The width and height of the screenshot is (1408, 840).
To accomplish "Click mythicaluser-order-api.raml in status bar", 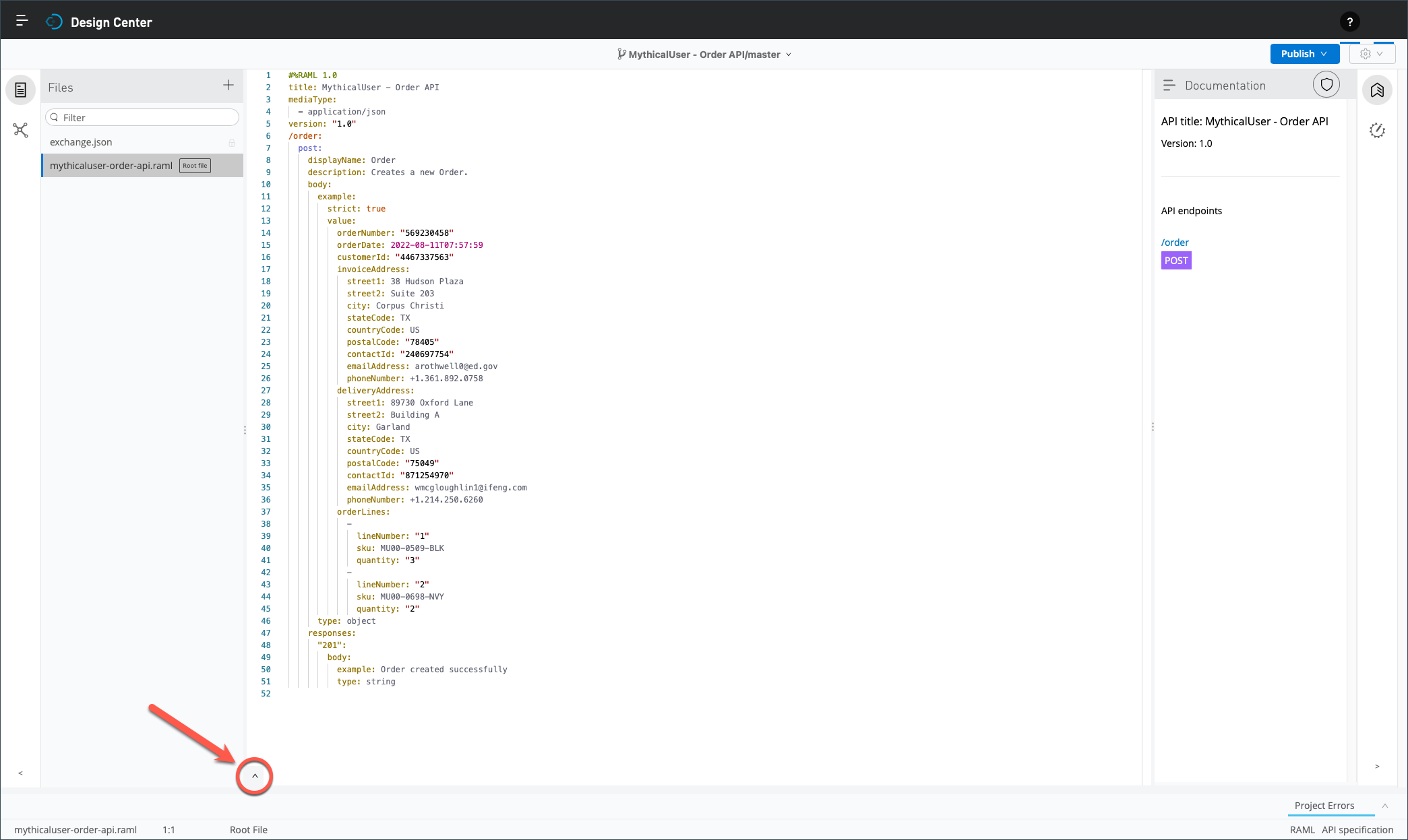I will 75,830.
